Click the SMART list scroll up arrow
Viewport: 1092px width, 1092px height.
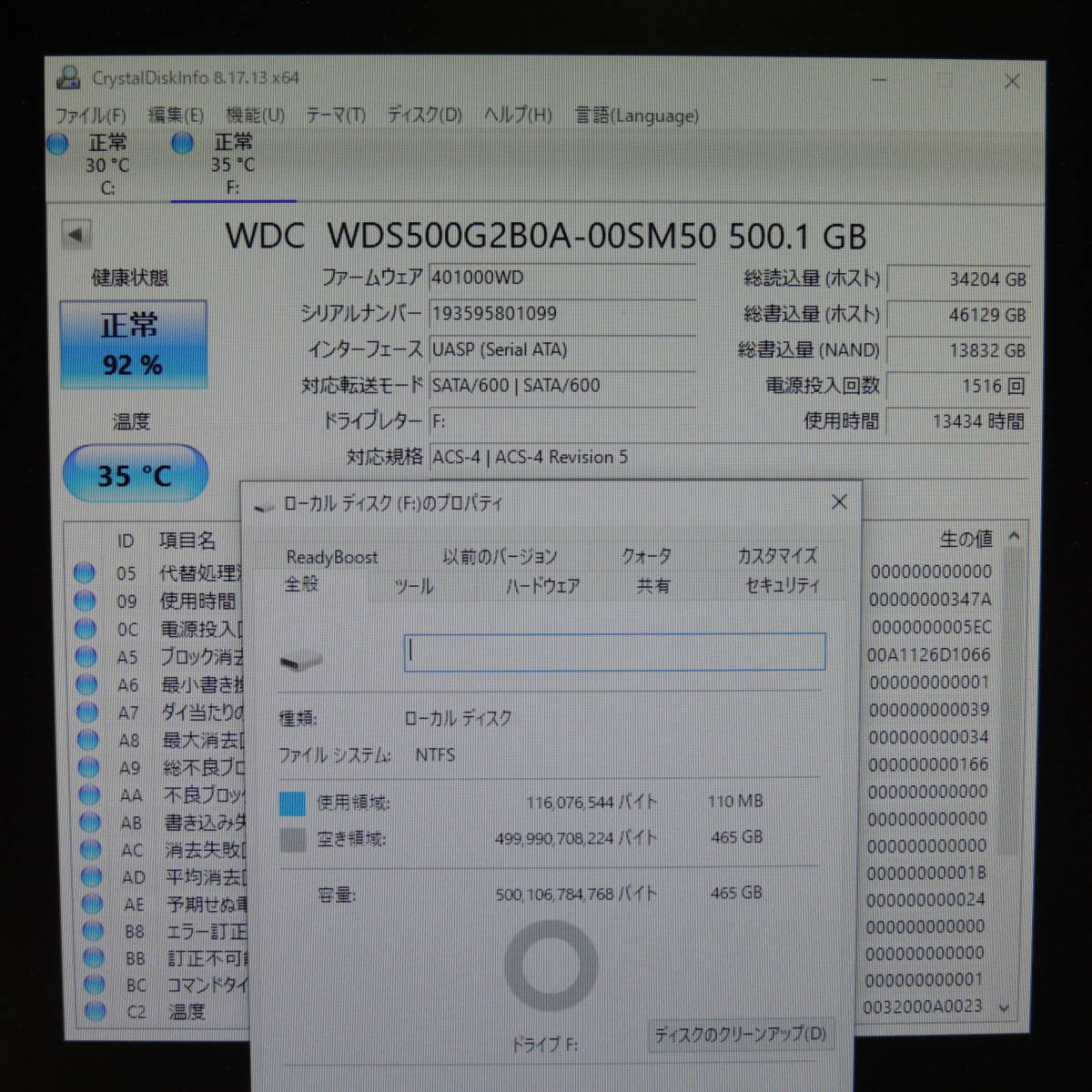pos(1014,537)
